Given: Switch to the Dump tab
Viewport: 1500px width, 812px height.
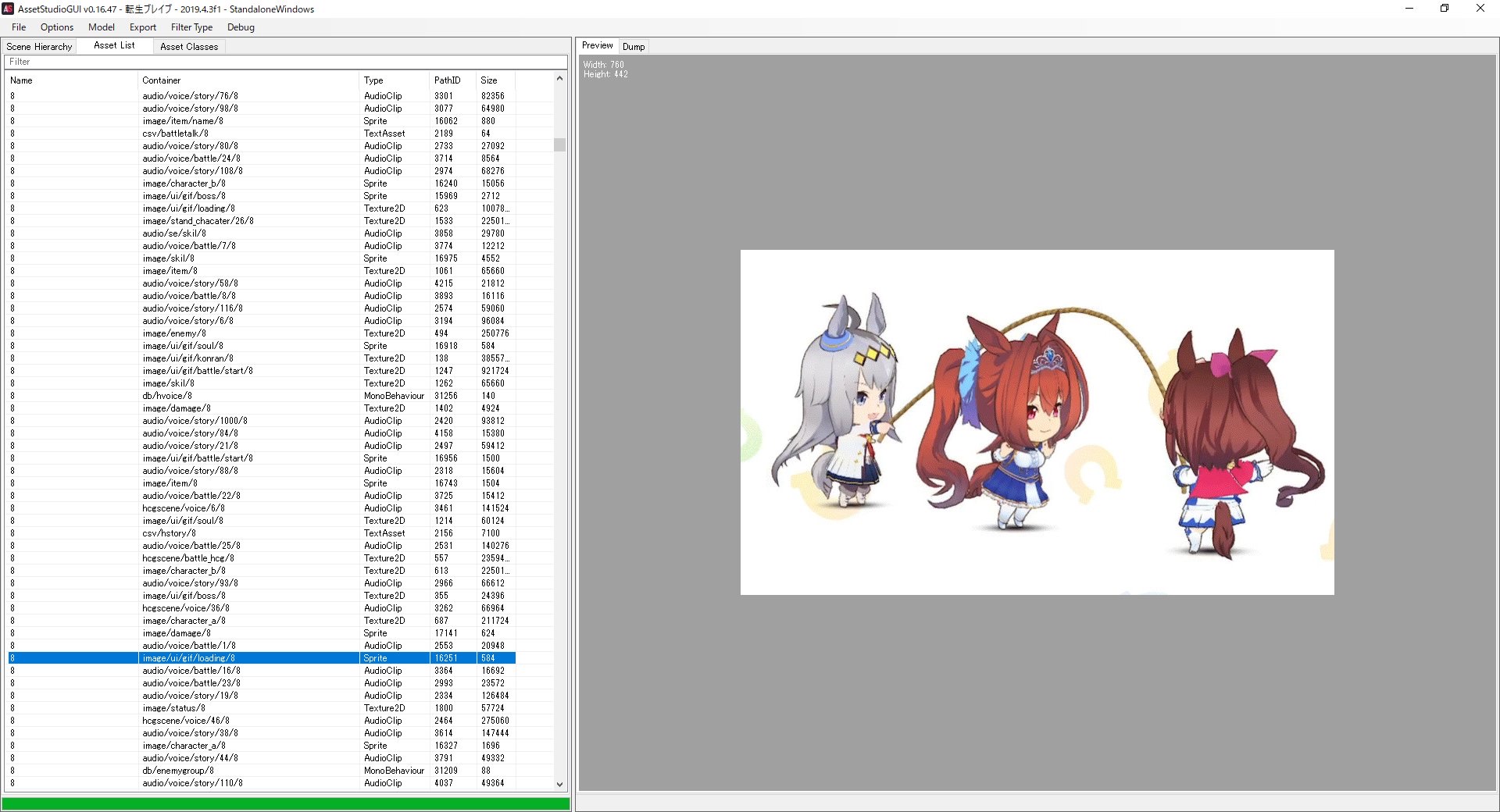Looking at the screenshot, I should pos(634,47).
